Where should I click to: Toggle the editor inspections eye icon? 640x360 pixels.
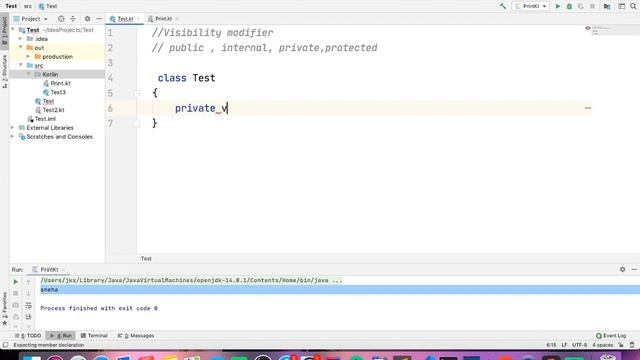point(588,28)
